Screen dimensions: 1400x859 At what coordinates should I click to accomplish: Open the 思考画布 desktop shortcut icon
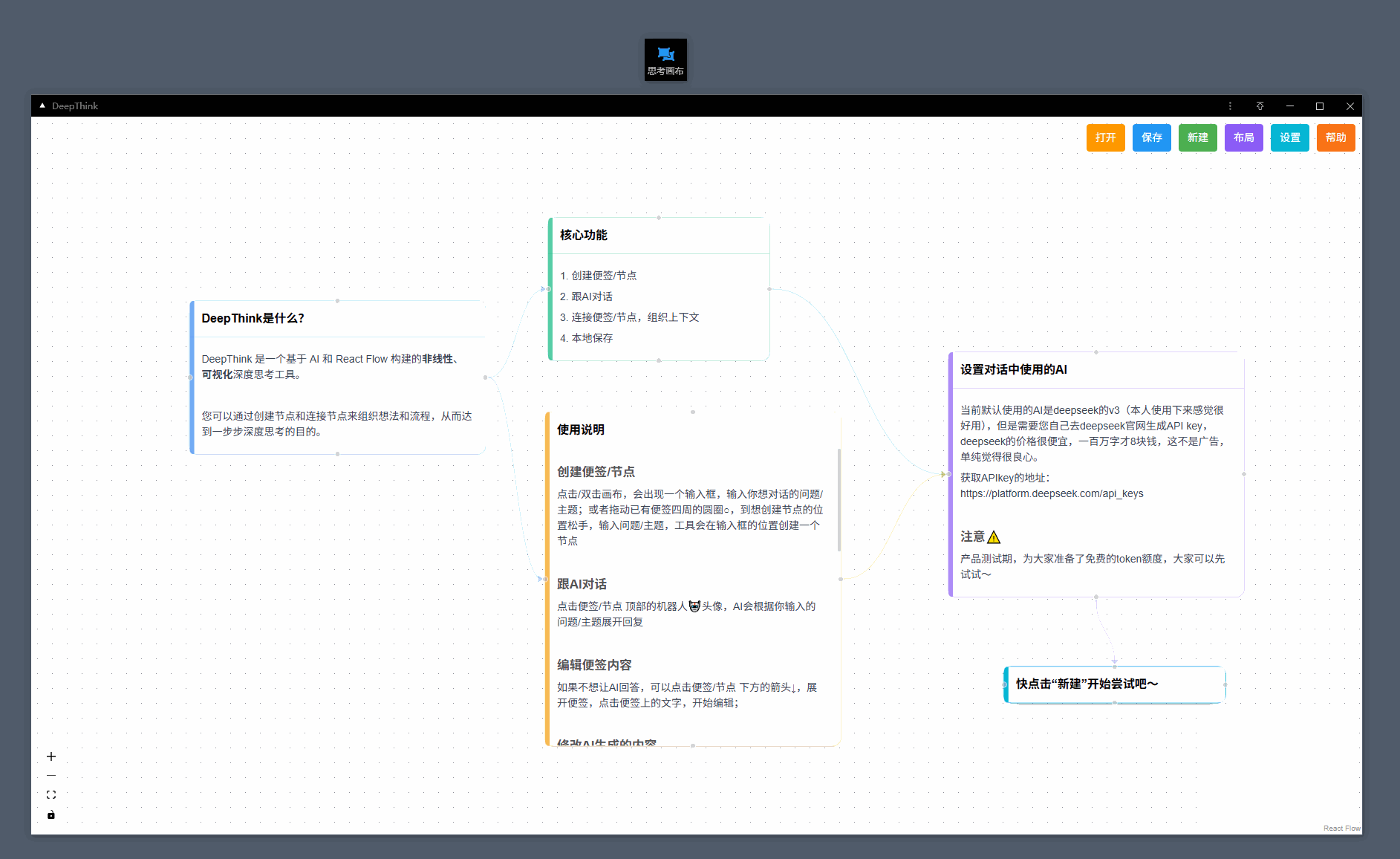[665, 59]
